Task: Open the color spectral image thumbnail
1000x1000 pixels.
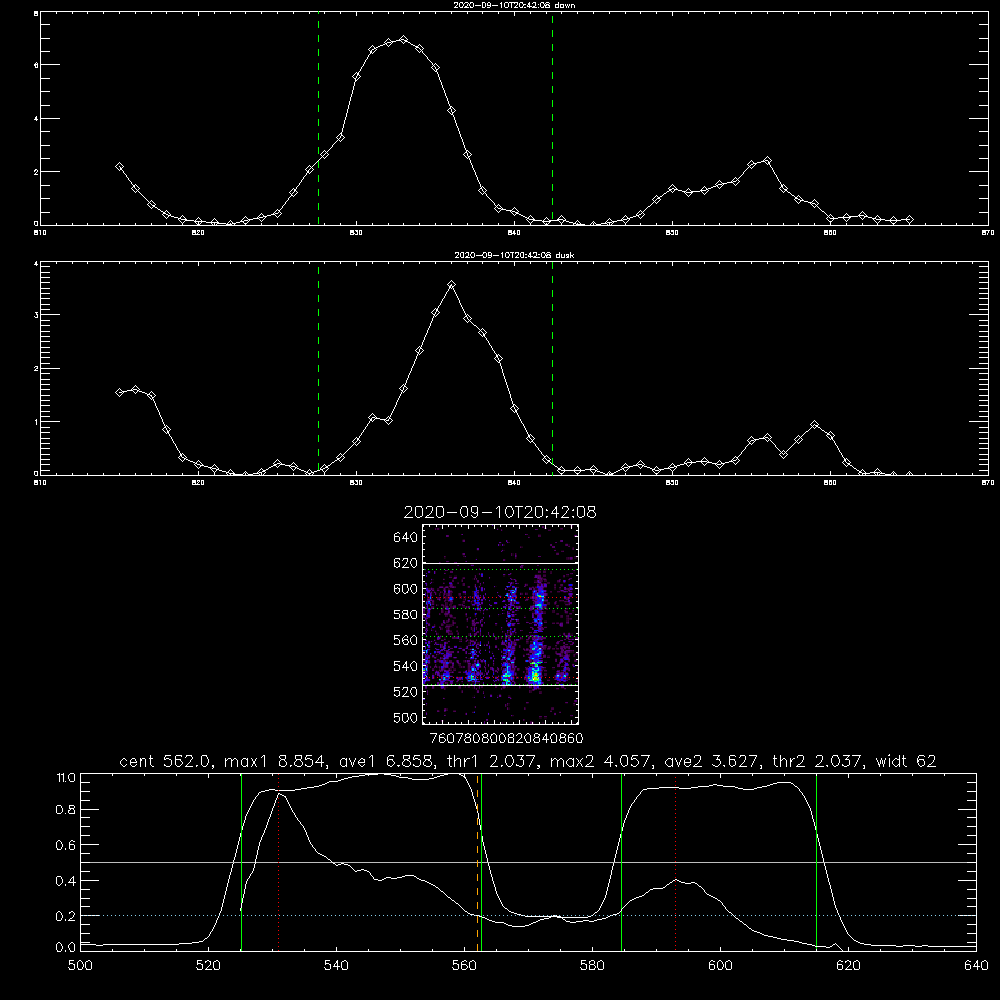Action: pyautogui.click(x=501, y=624)
